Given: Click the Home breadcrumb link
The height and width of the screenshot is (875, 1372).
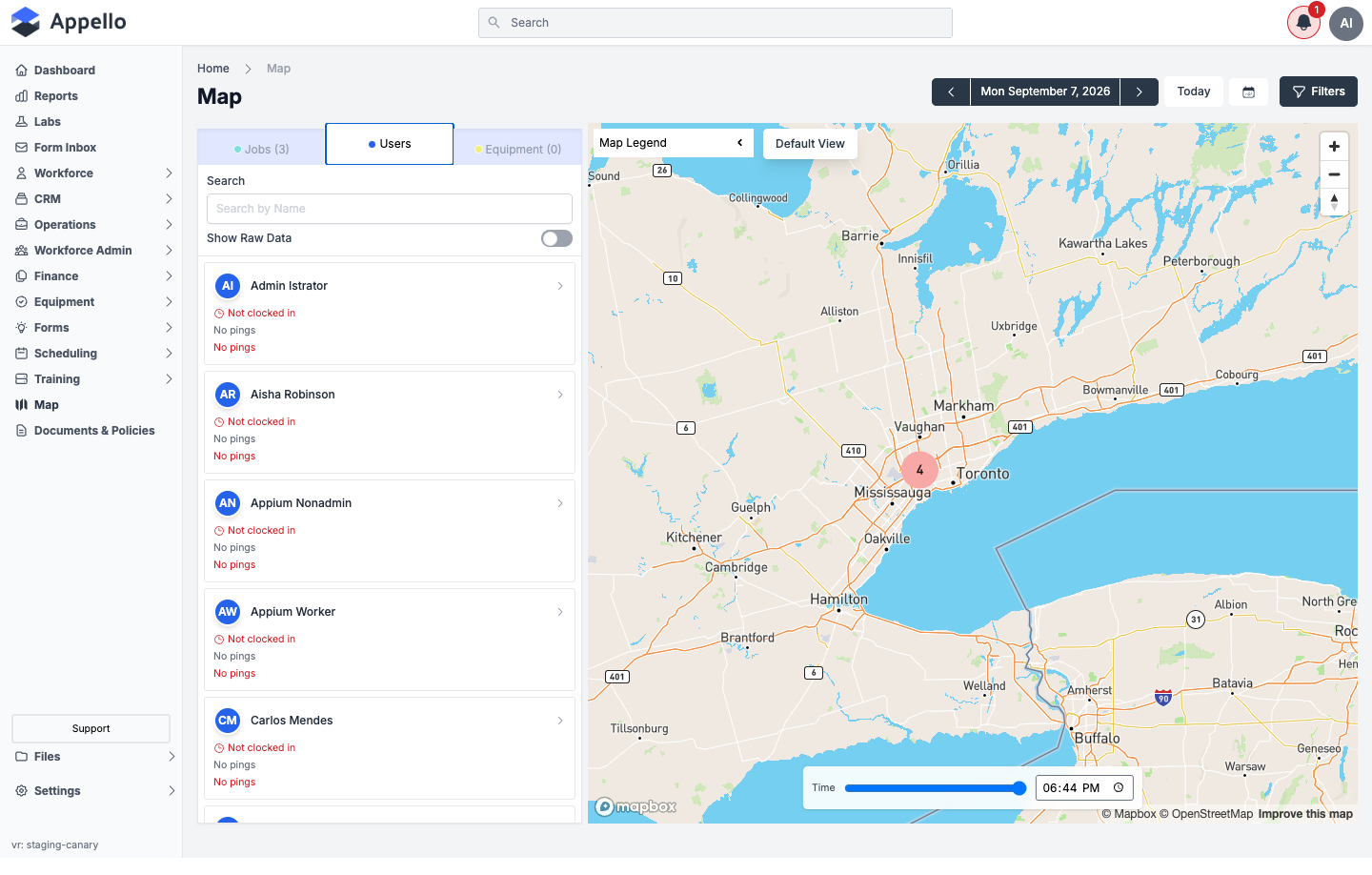Looking at the screenshot, I should (213, 69).
